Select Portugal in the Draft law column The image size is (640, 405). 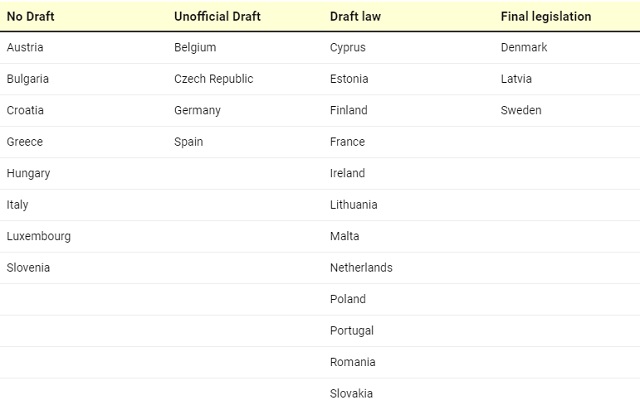click(x=352, y=331)
